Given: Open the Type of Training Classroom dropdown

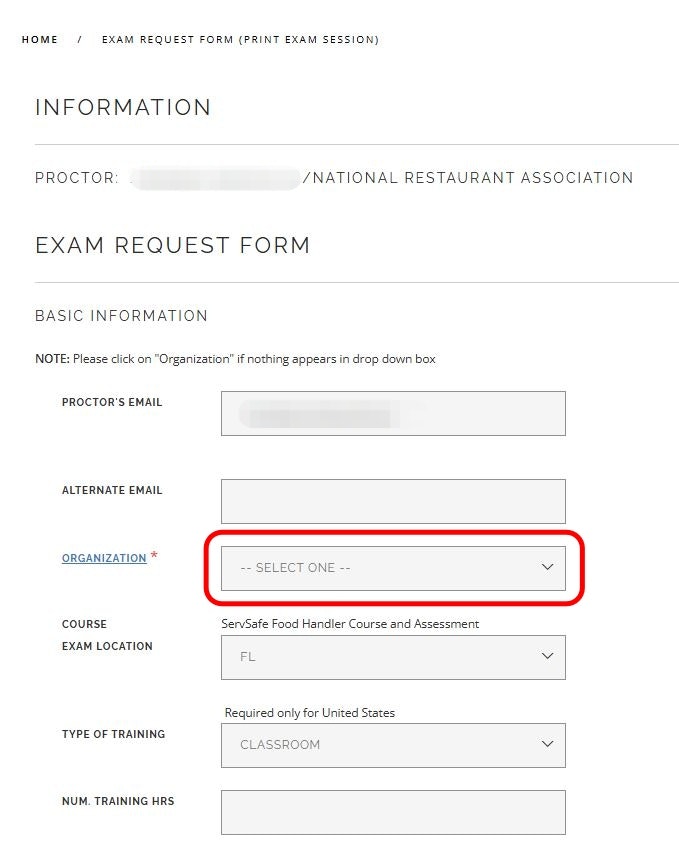Looking at the screenshot, I should [393, 745].
